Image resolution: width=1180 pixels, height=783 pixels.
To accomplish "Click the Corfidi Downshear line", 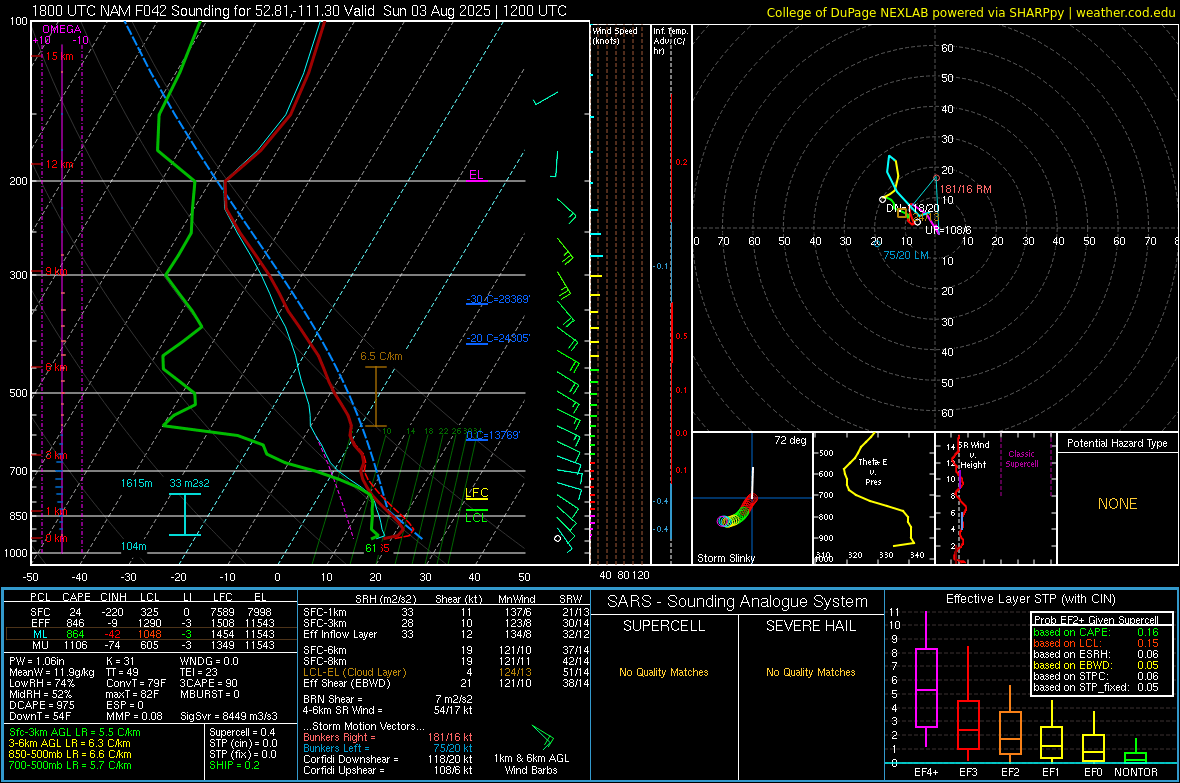I will coord(388,759).
